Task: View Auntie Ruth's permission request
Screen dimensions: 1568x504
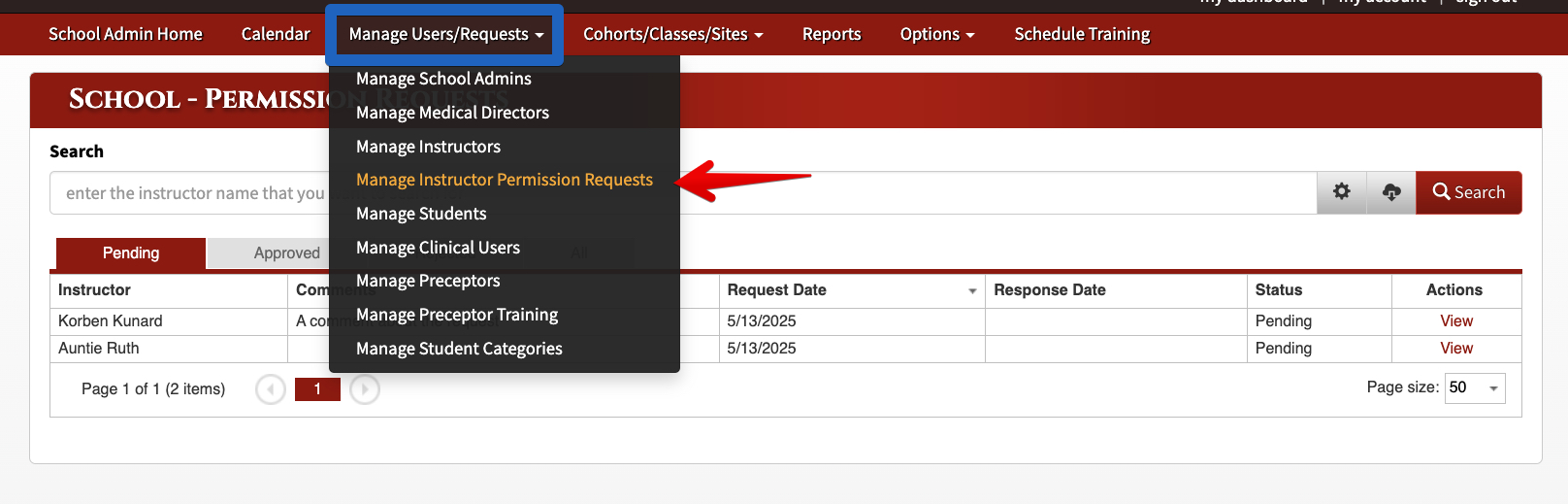Action: [x=1456, y=349]
